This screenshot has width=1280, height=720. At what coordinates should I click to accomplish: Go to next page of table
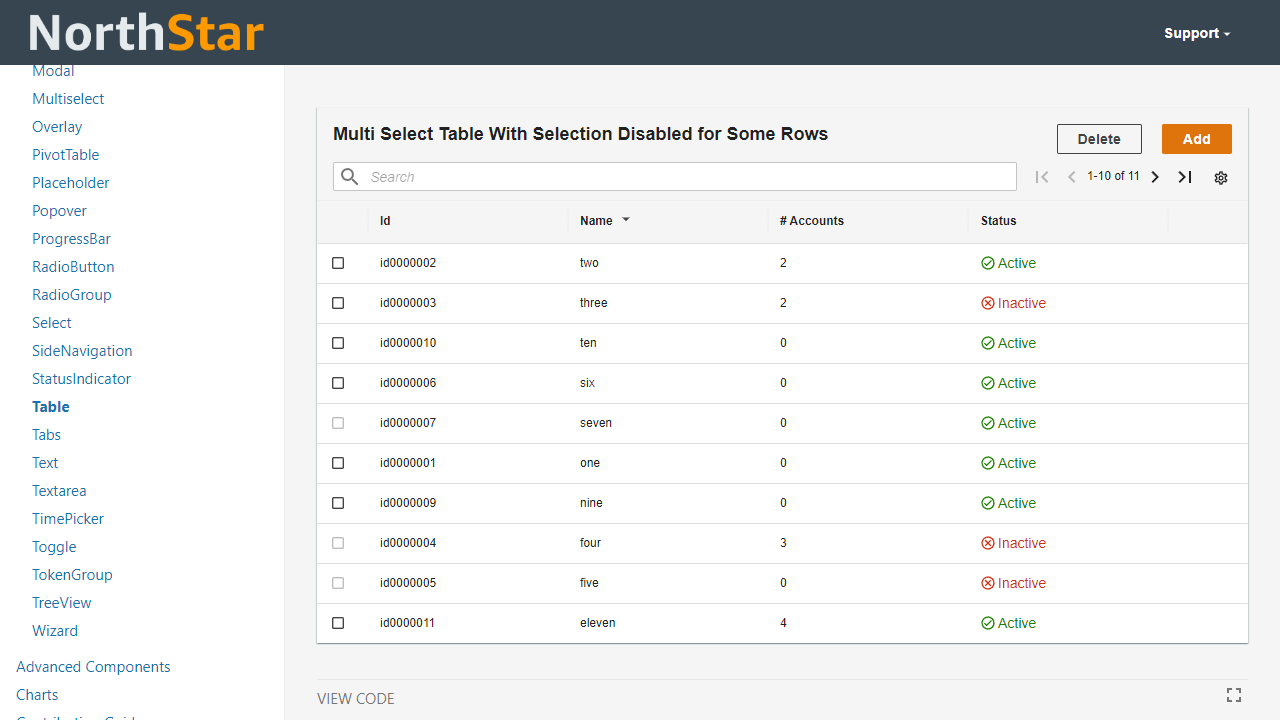[1155, 177]
